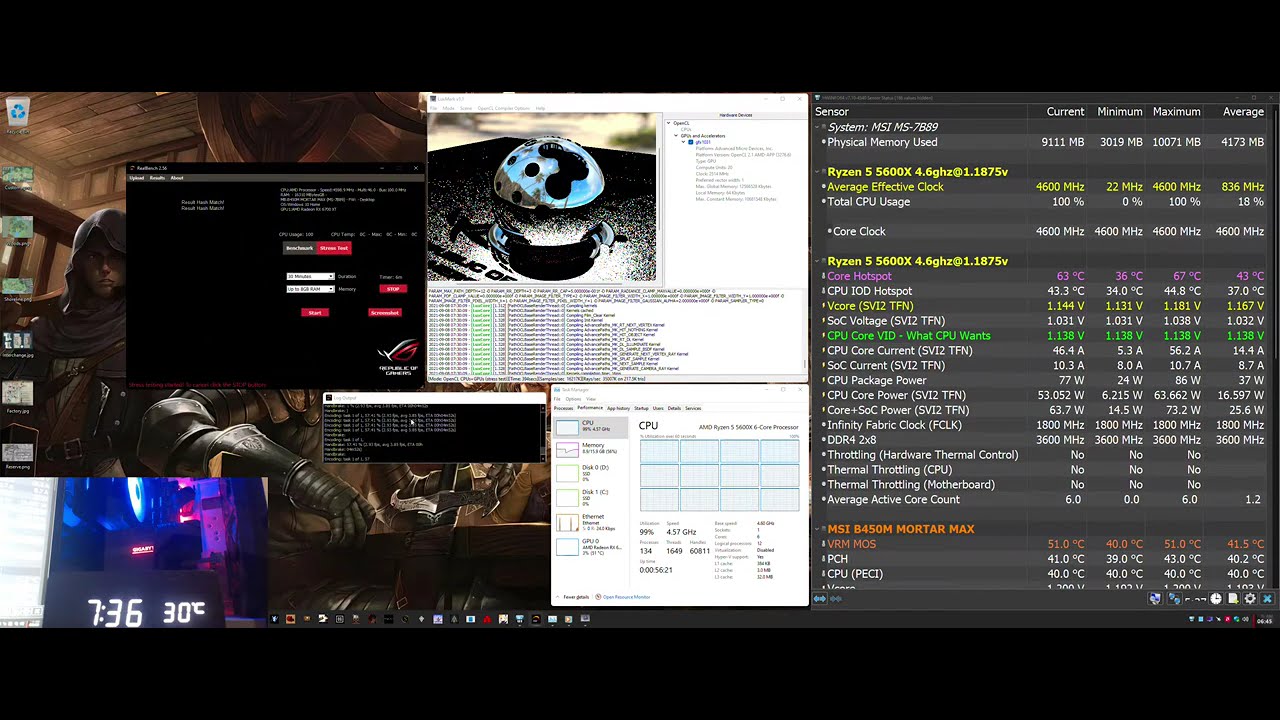Open Recycle Bin desktop icon
Image resolution: width=1280 pixels, height=720 pixels.
tap(17, 116)
